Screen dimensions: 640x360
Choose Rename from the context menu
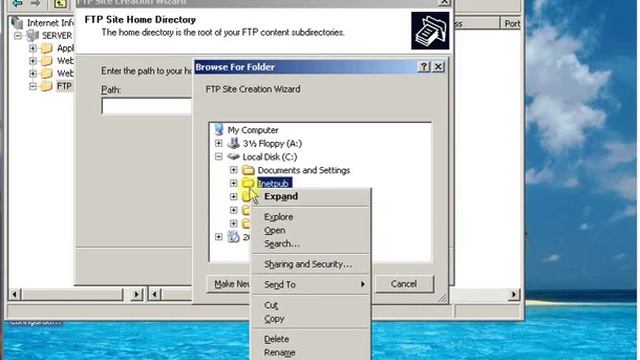310,352
